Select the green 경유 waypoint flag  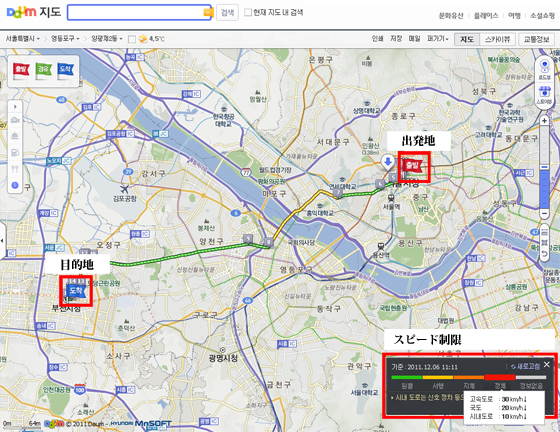[44, 70]
